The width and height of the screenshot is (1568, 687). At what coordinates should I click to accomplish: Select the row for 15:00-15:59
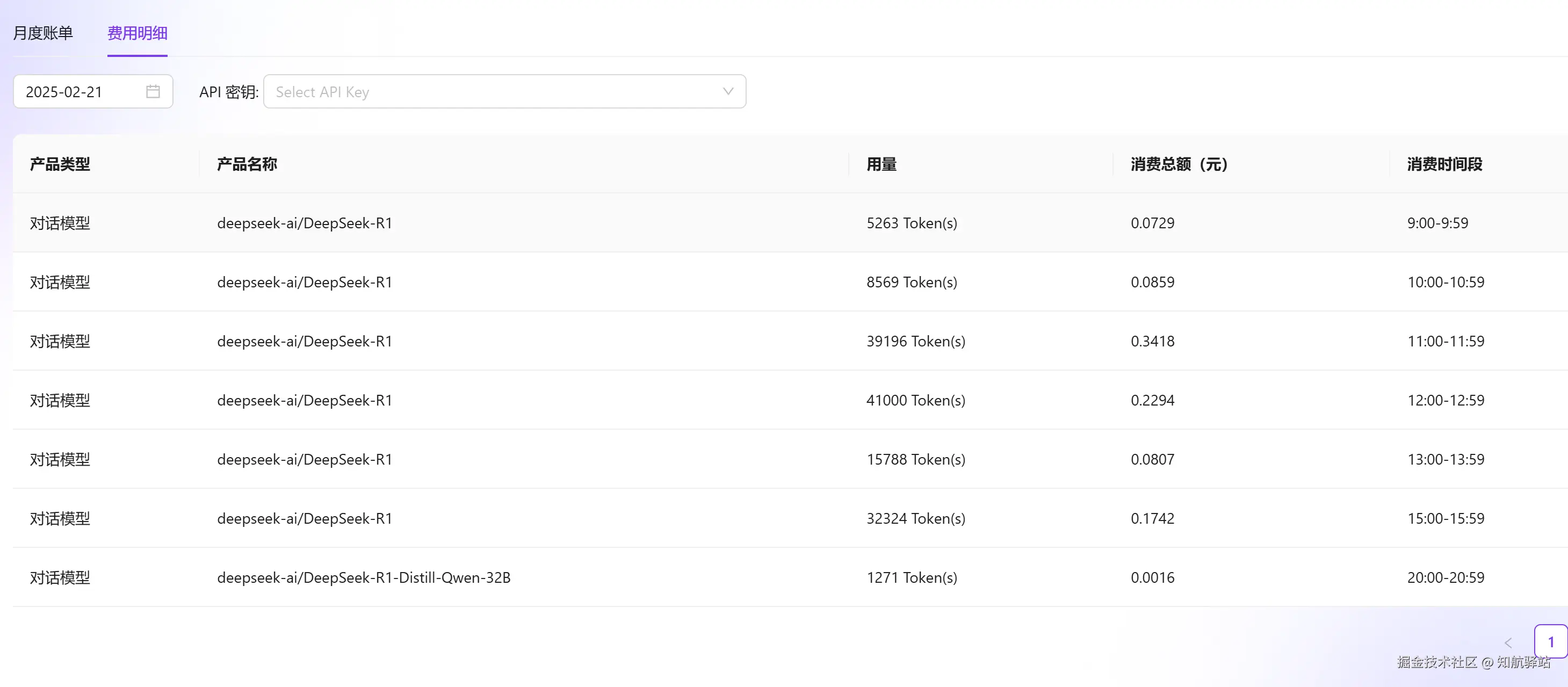[1445, 518]
